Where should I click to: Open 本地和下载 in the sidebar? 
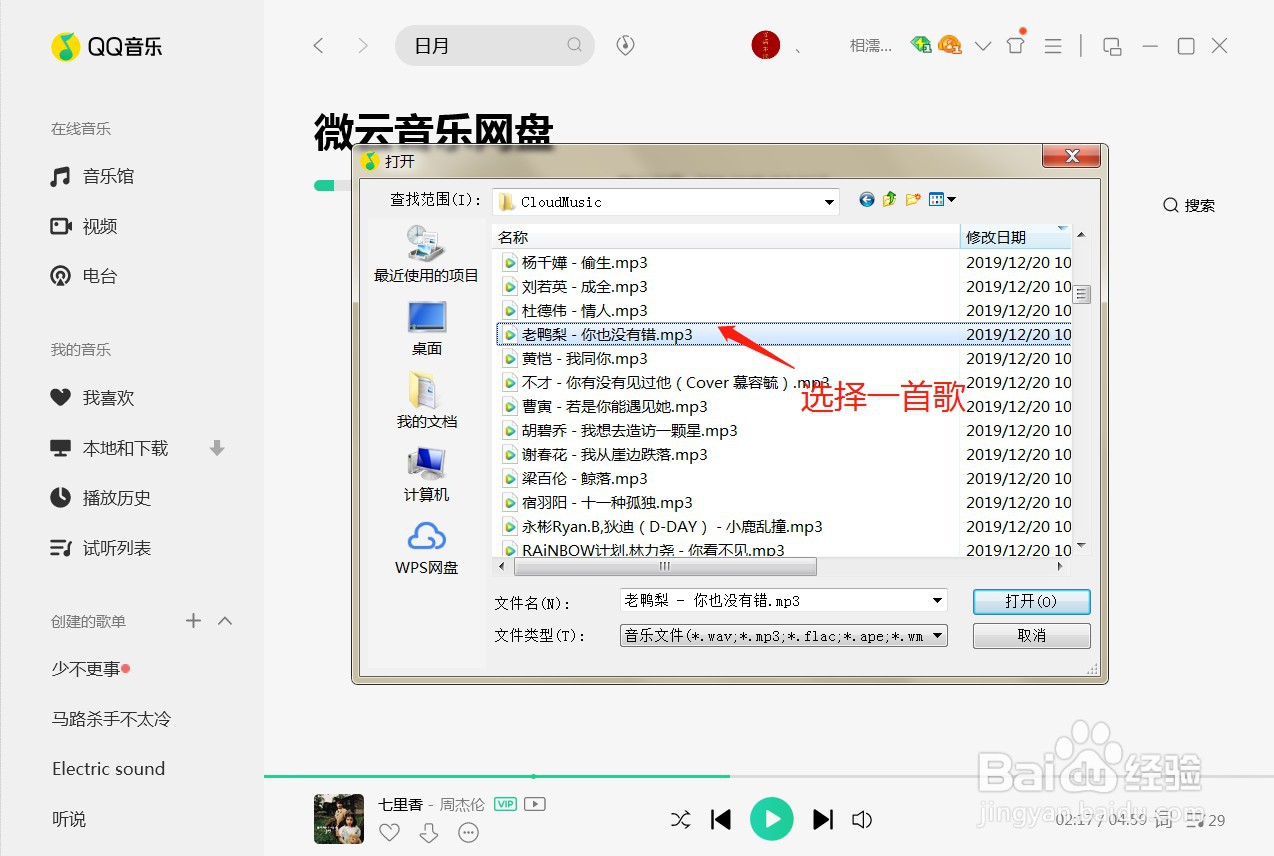(109, 449)
